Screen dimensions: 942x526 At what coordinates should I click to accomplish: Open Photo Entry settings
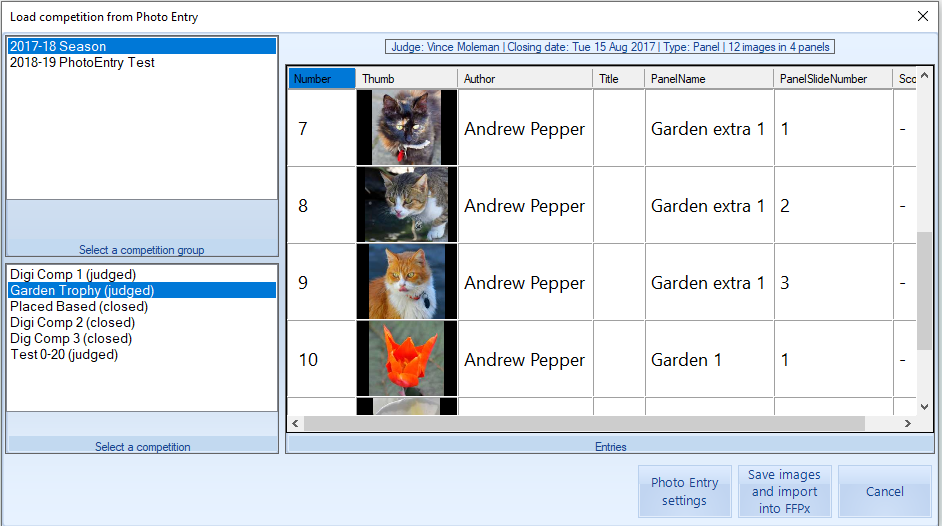(x=684, y=491)
